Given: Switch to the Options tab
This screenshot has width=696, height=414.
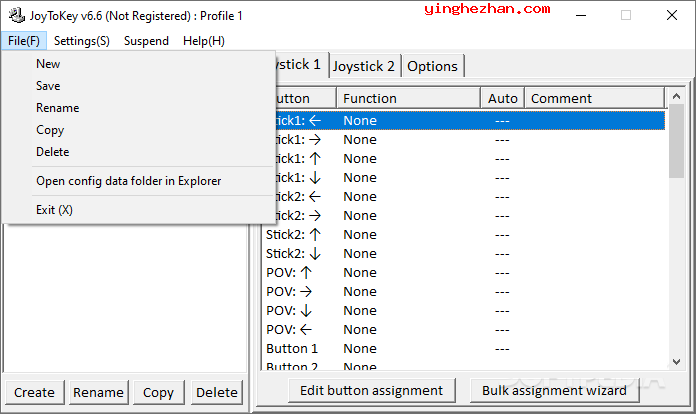Looking at the screenshot, I should point(432,66).
